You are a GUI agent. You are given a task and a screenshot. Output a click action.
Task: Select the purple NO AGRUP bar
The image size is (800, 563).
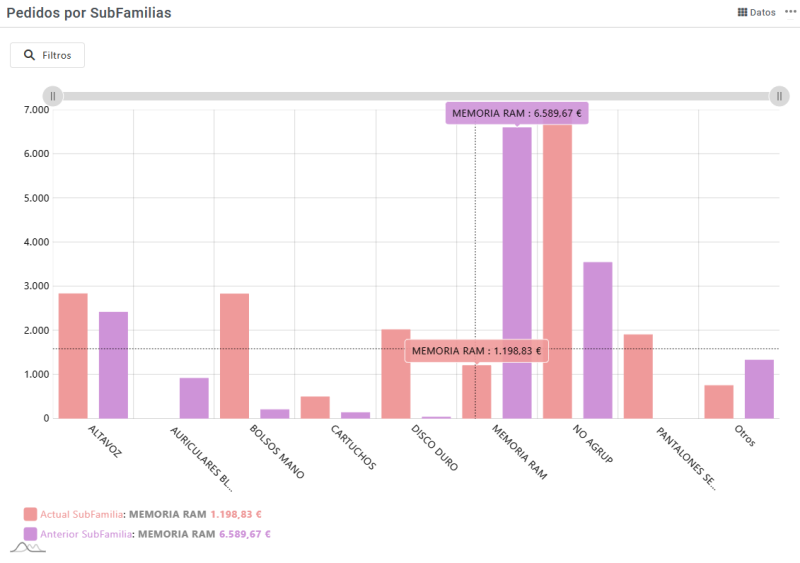[597, 340]
